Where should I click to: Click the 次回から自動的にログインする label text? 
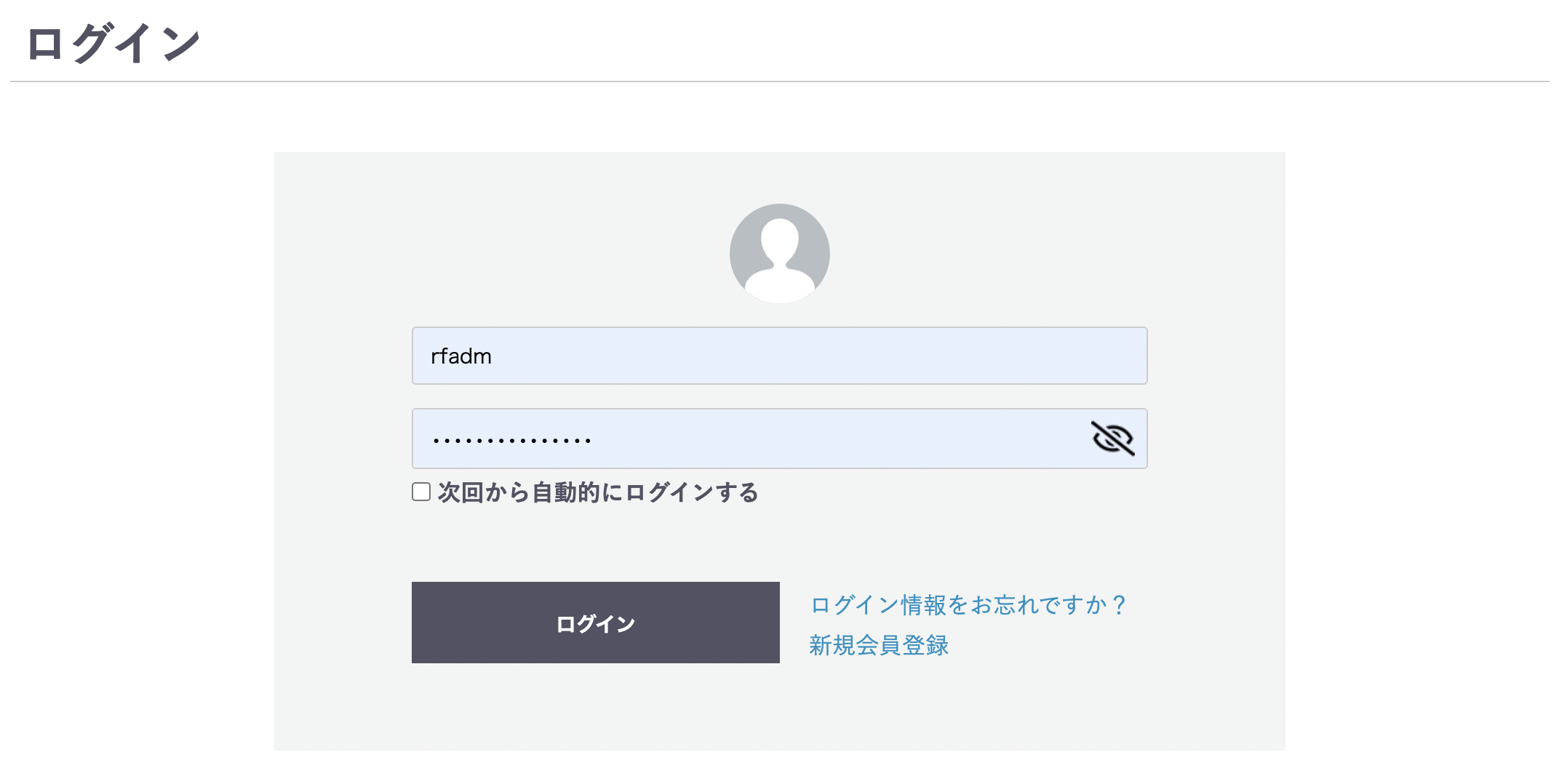(598, 492)
